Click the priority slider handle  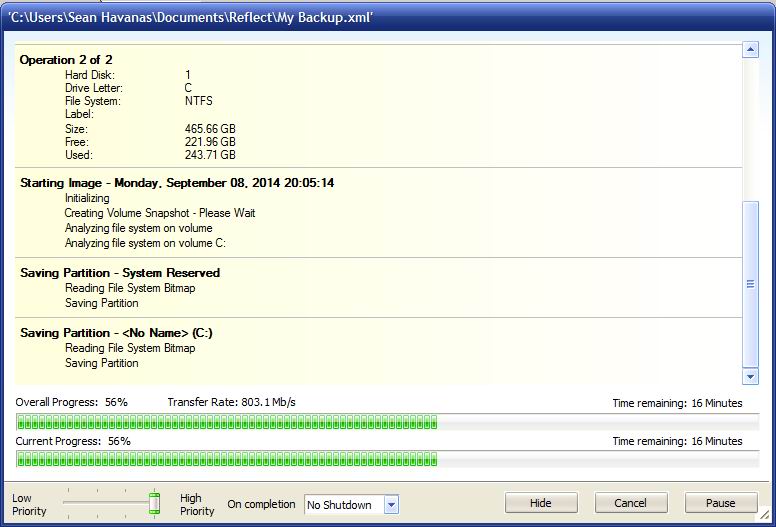coord(154,502)
